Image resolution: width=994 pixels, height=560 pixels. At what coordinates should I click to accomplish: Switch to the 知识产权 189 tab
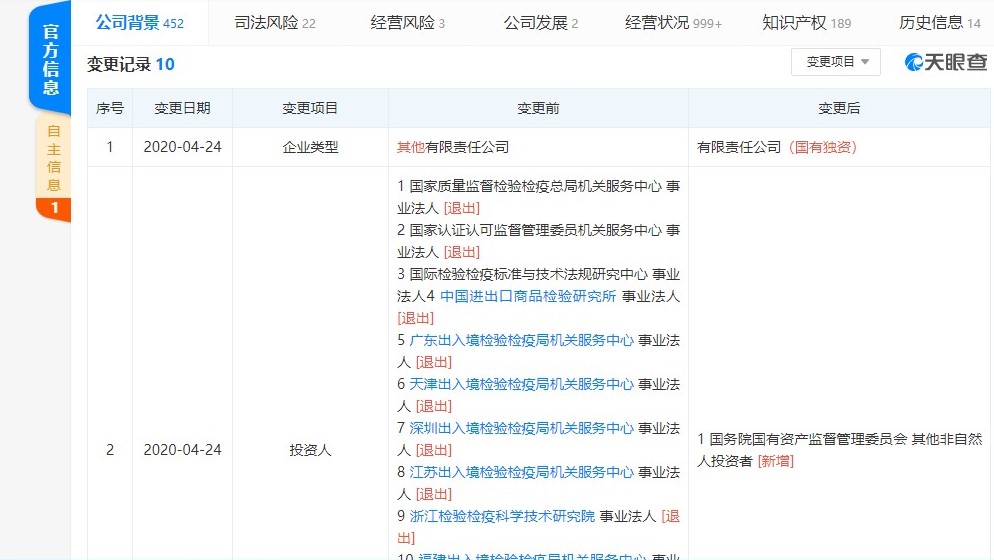click(806, 23)
